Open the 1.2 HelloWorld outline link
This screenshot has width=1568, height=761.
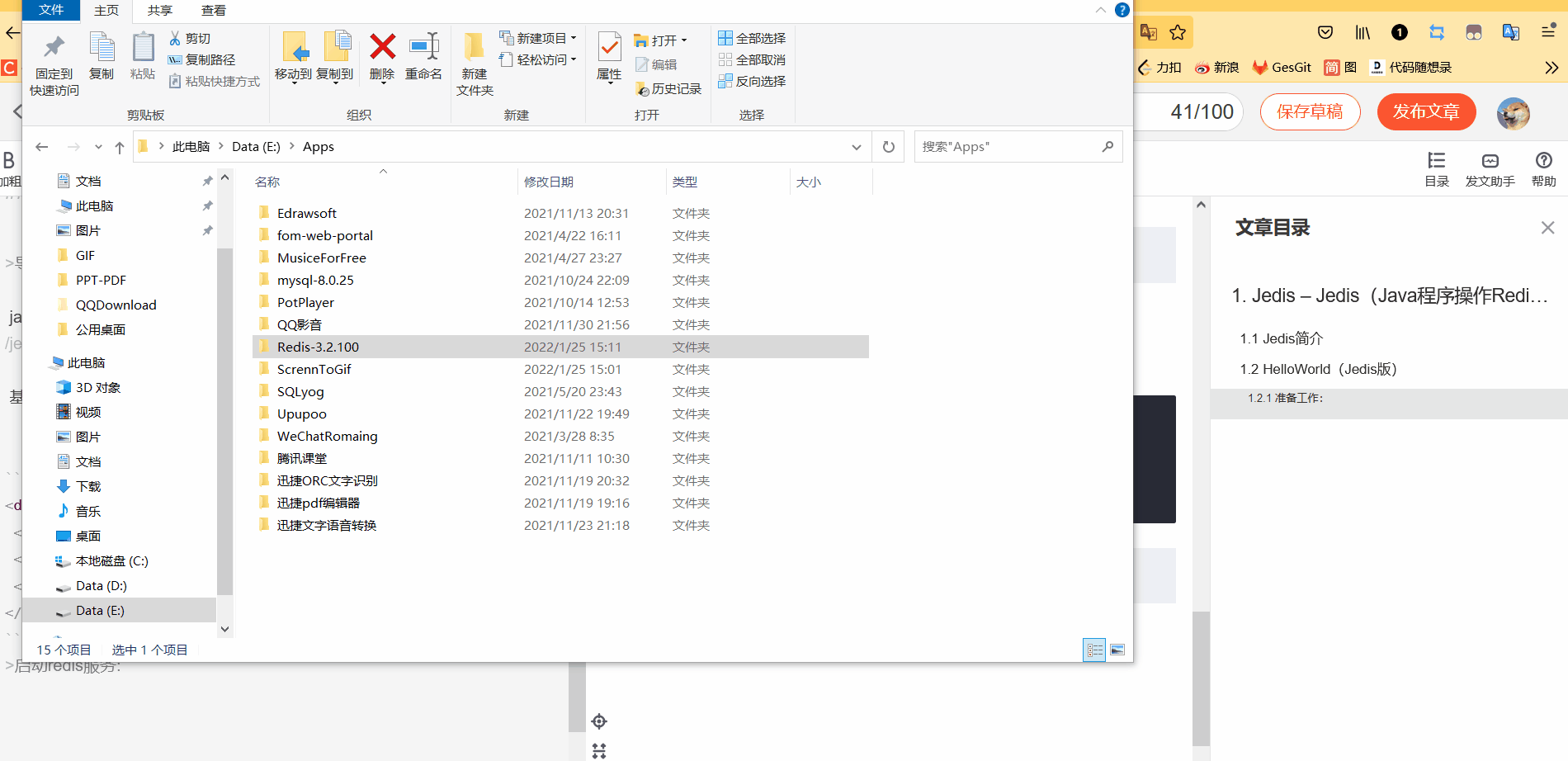[x=1318, y=369]
